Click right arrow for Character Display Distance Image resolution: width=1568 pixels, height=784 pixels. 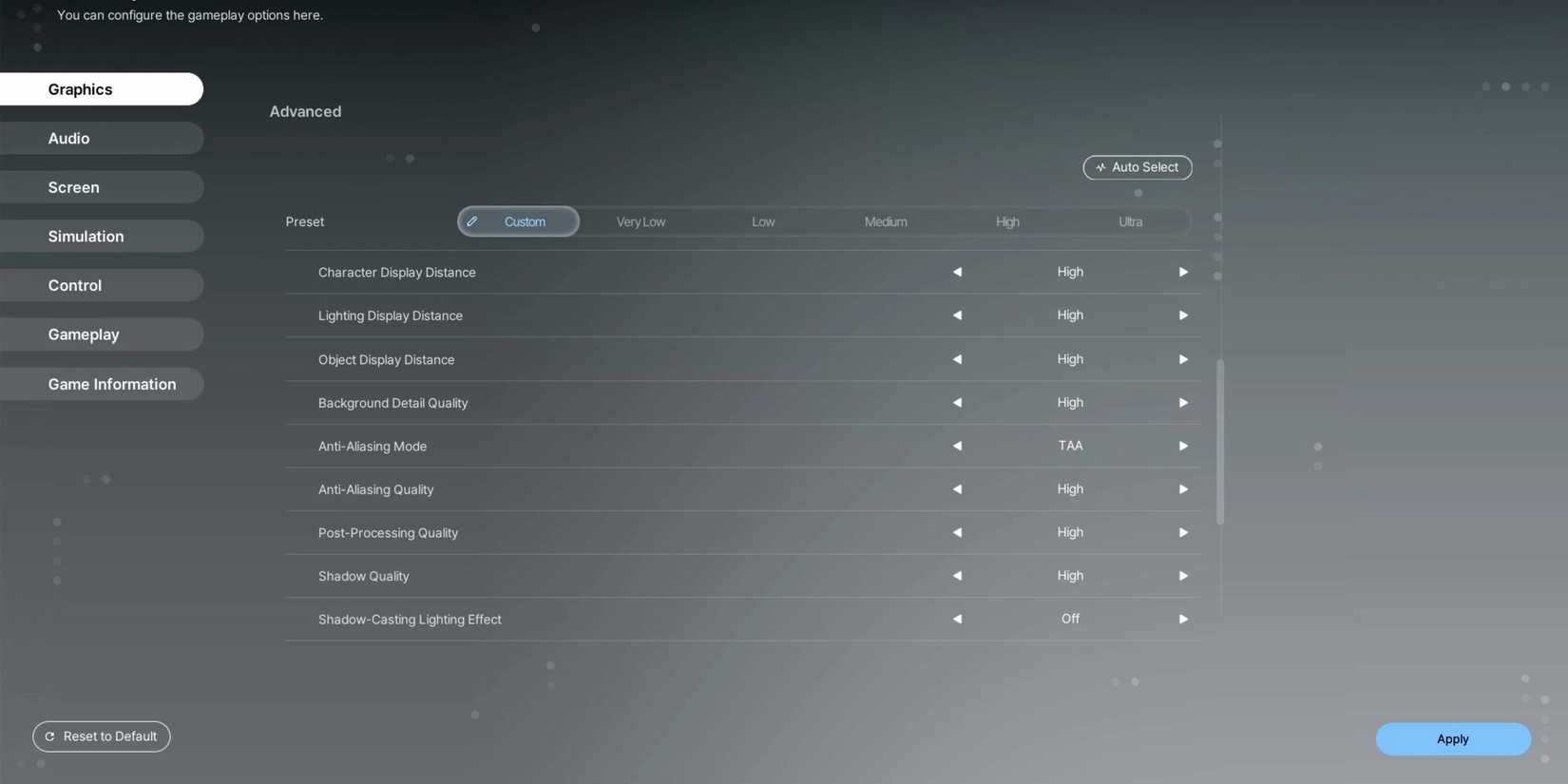tap(1183, 272)
